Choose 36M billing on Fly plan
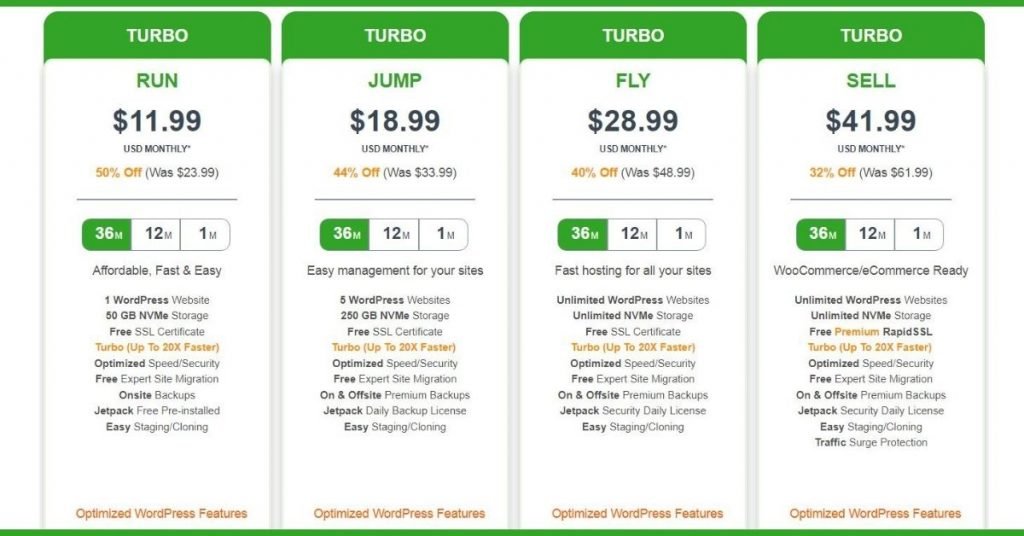 [x=583, y=234]
